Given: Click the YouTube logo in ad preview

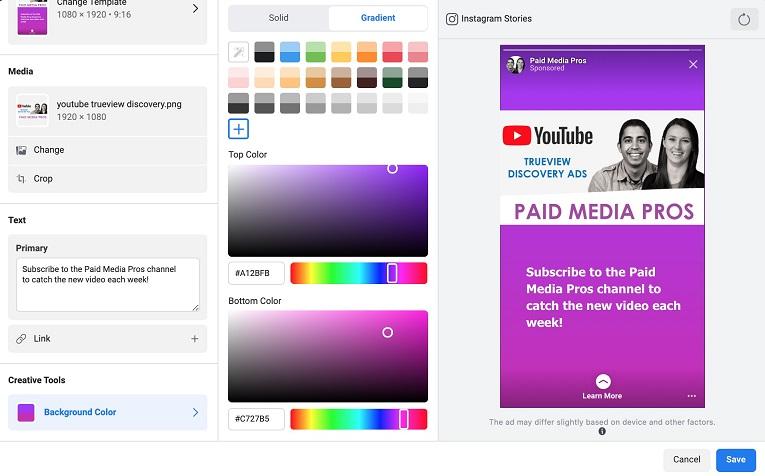Looking at the screenshot, I should pyautogui.click(x=548, y=136).
